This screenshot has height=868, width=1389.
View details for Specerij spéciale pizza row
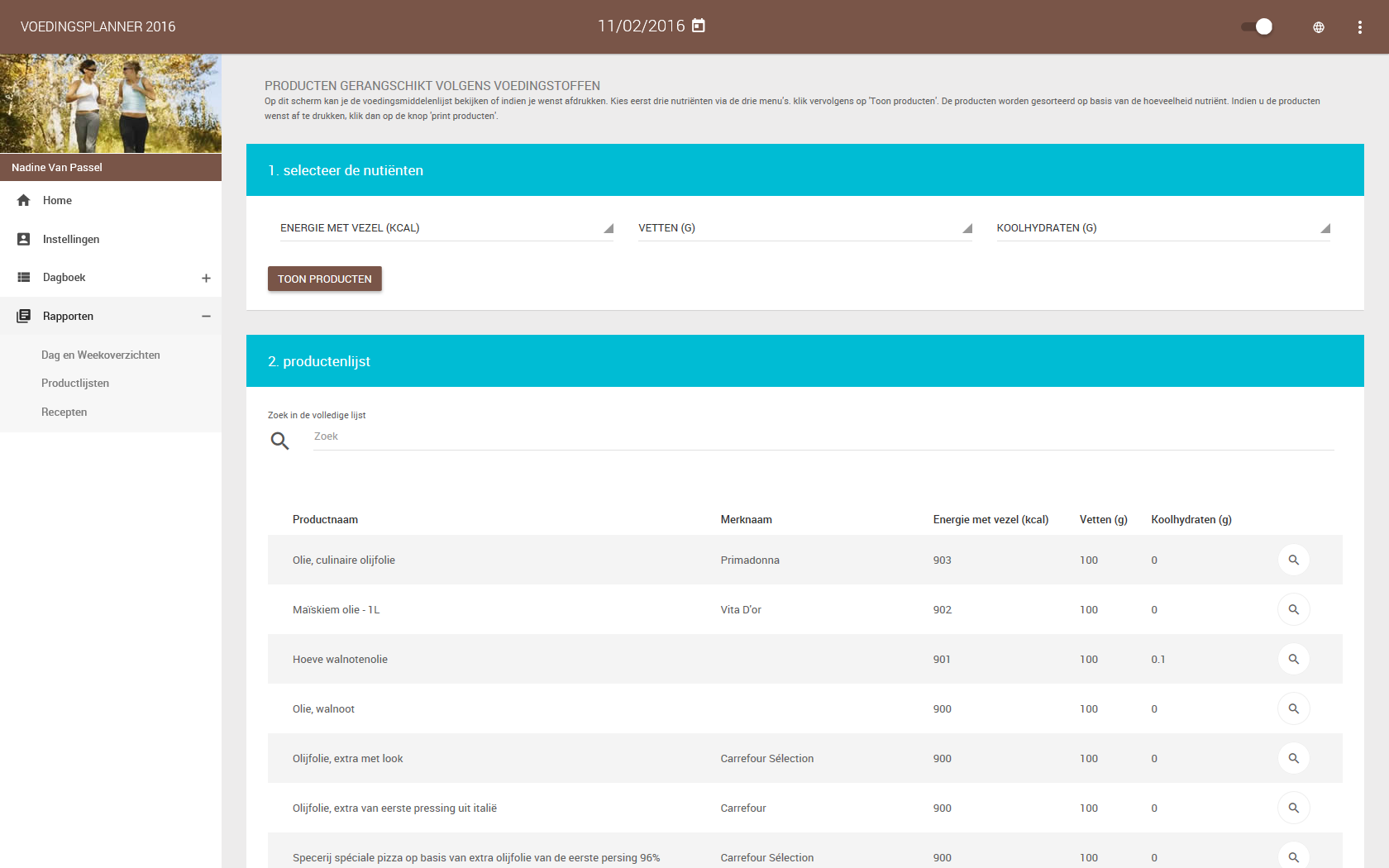[x=1294, y=856]
